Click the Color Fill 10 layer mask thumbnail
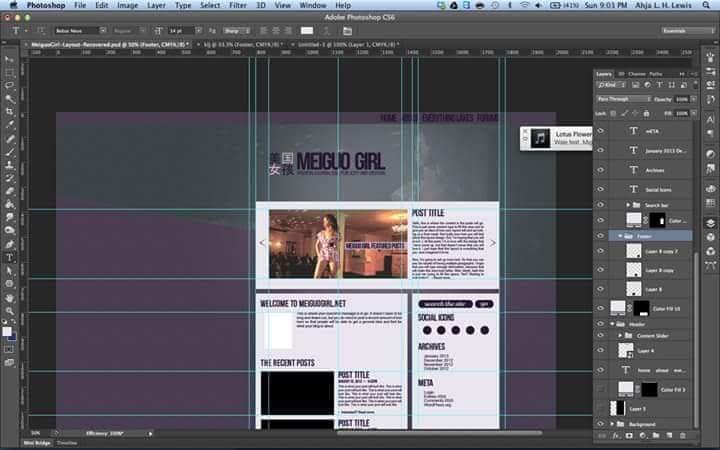The image size is (720, 450). coord(641,309)
